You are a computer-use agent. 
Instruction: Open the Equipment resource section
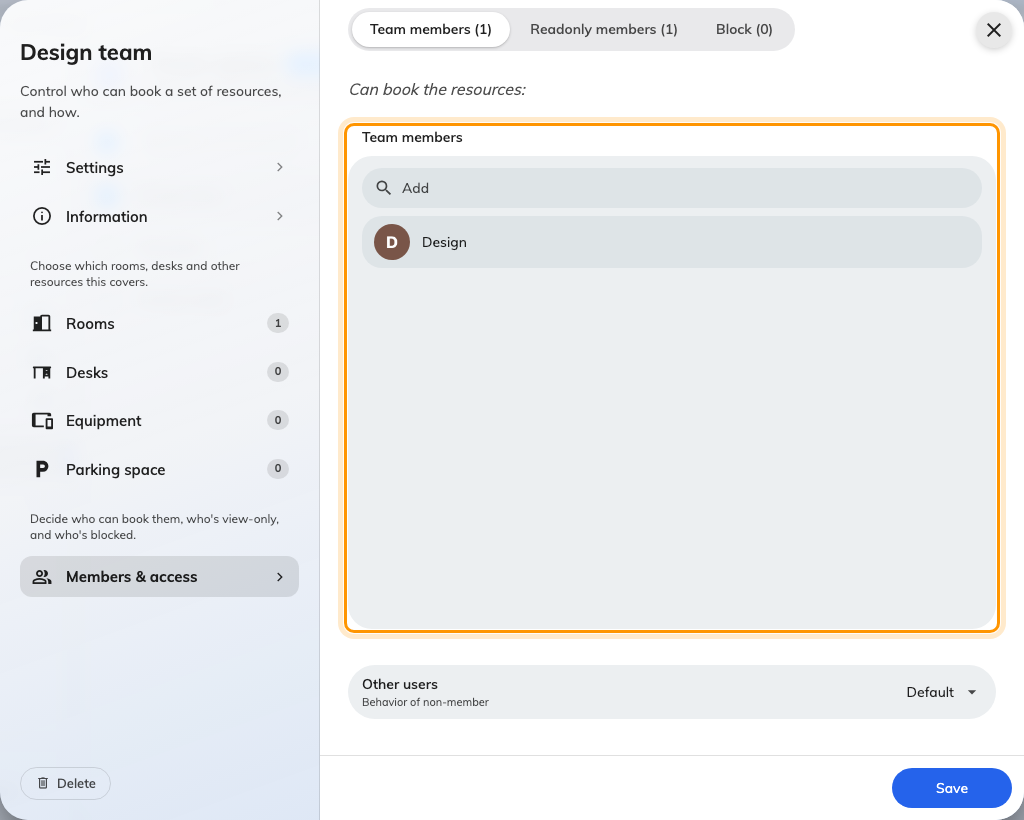(159, 420)
